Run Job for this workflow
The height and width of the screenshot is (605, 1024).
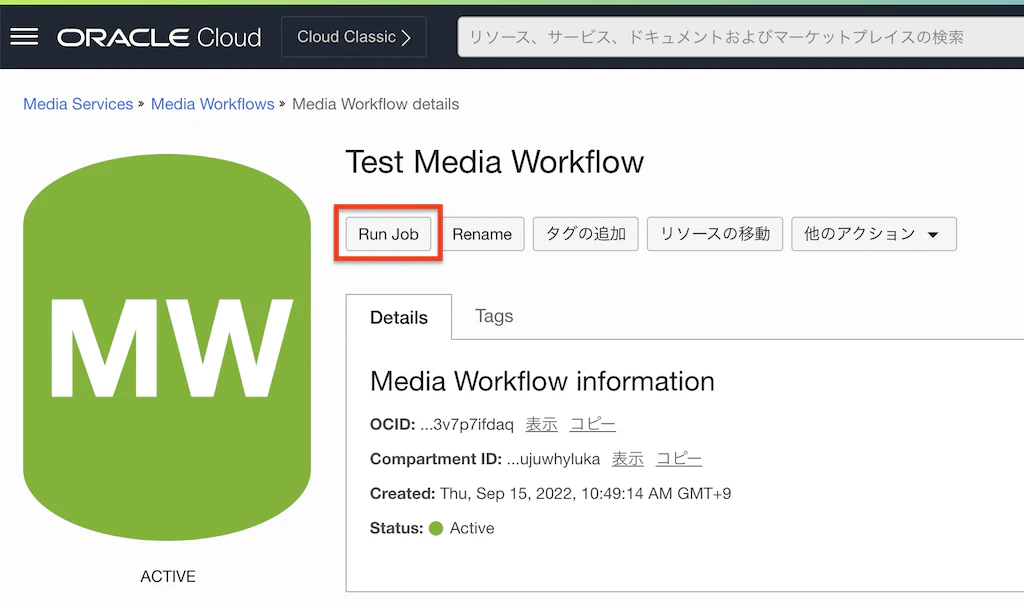coord(389,234)
